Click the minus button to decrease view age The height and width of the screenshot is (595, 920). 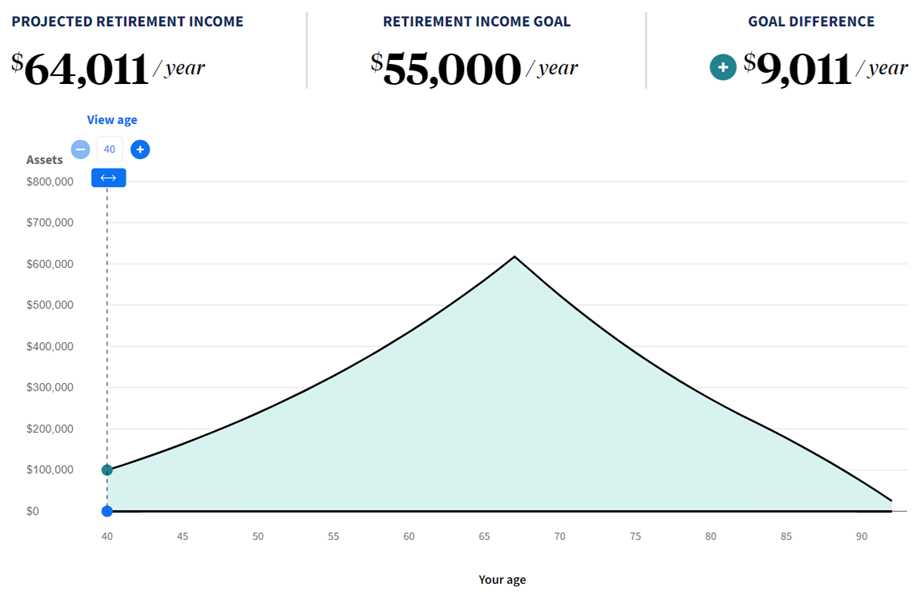(x=80, y=150)
